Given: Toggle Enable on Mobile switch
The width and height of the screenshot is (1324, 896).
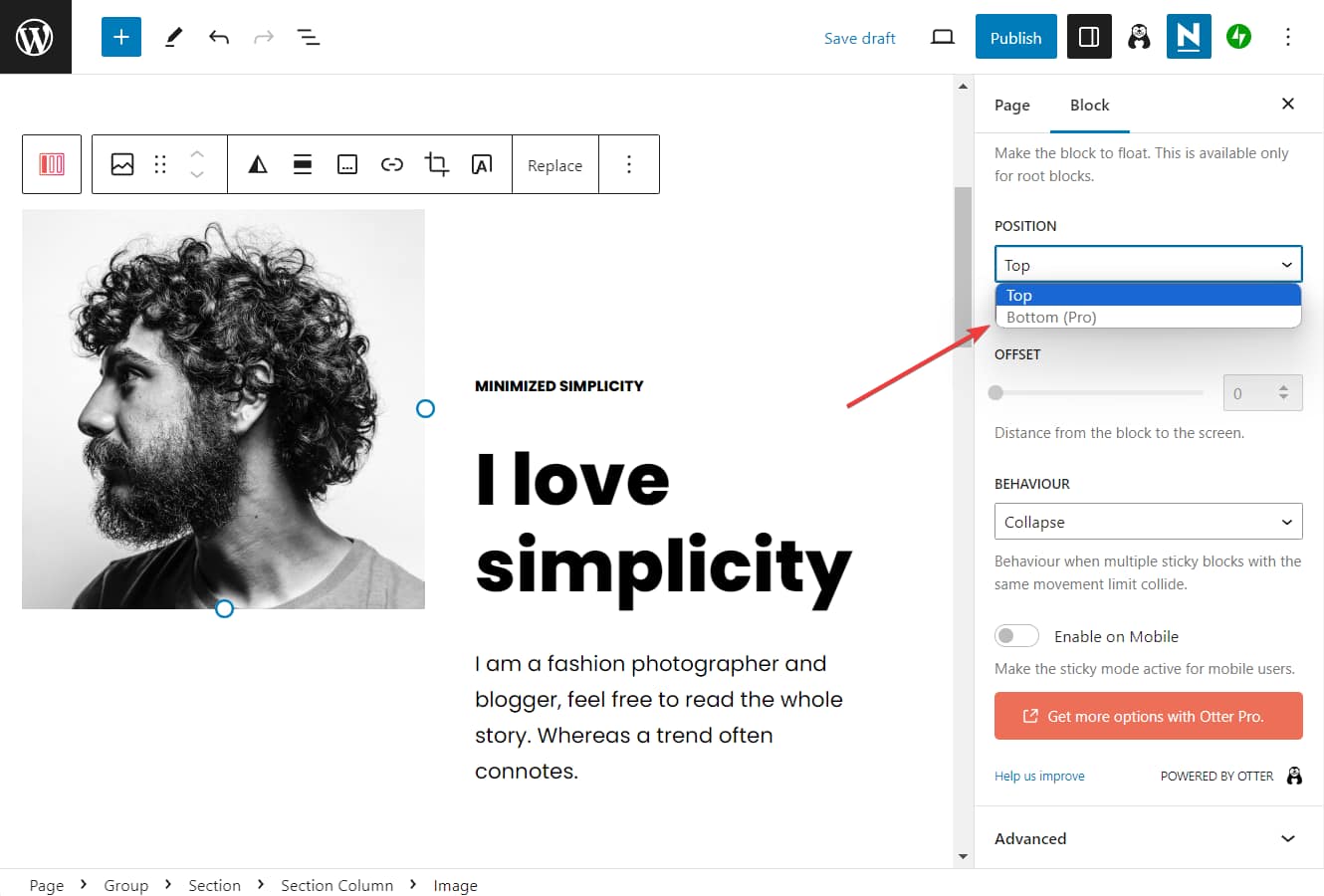Looking at the screenshot, I should (x=1016, y=636).
